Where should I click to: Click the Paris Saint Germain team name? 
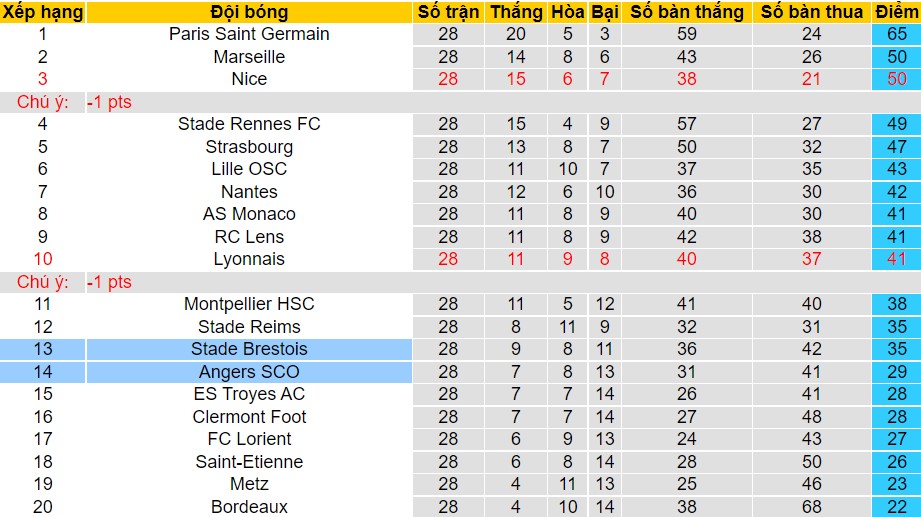249,34
